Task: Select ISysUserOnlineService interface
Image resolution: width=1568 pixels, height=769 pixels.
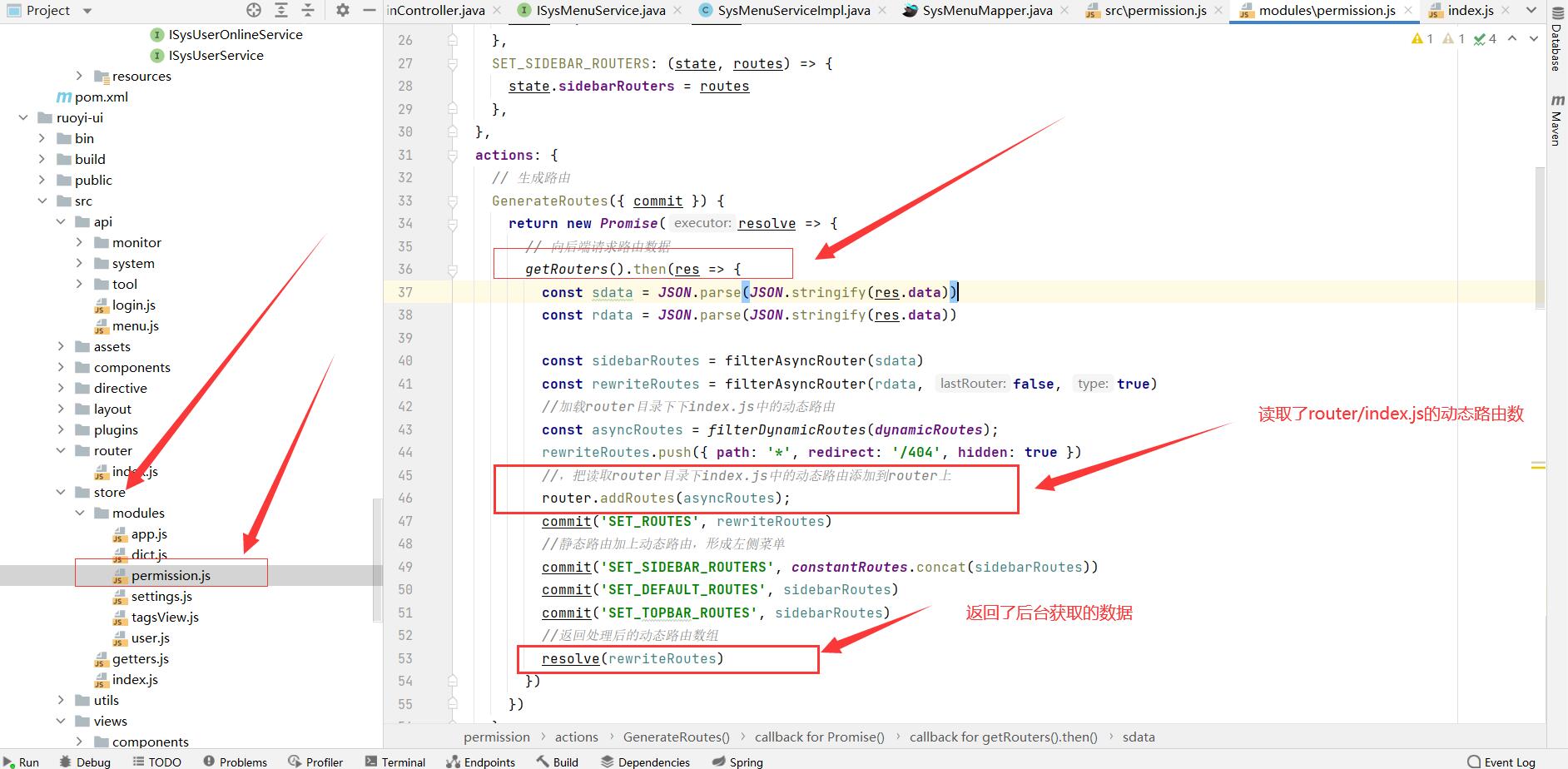Action: pyautogui.click(x=235, y=34)
